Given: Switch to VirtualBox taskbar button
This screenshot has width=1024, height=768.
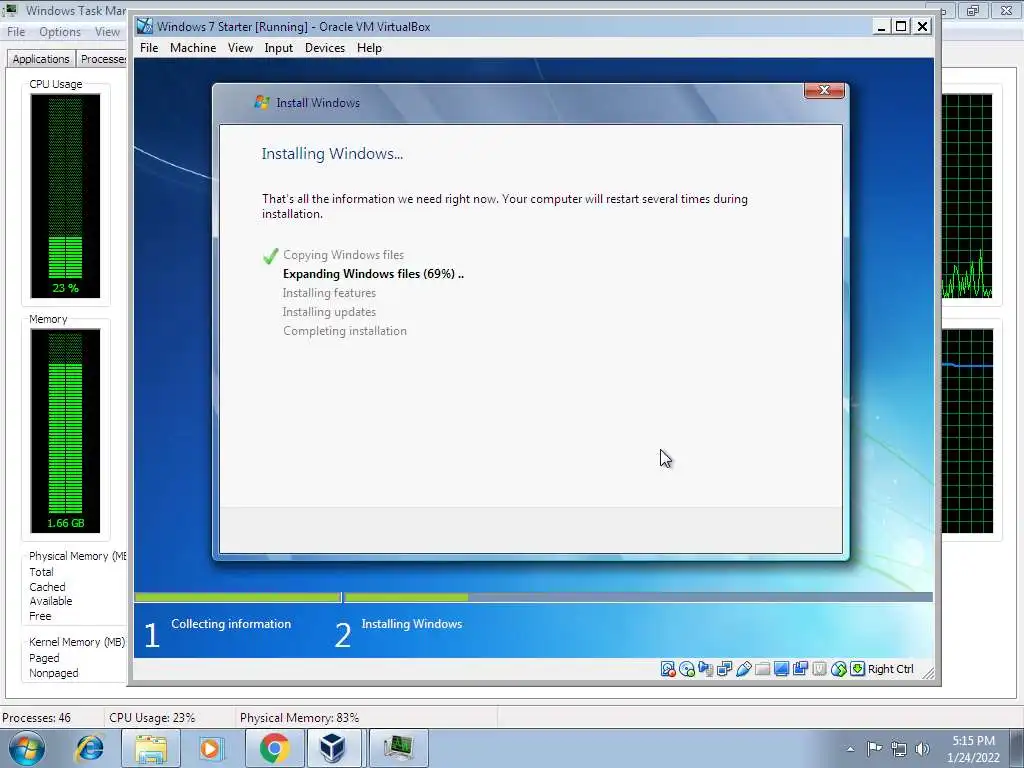Looking at the screenshot, I should [333, 748].
